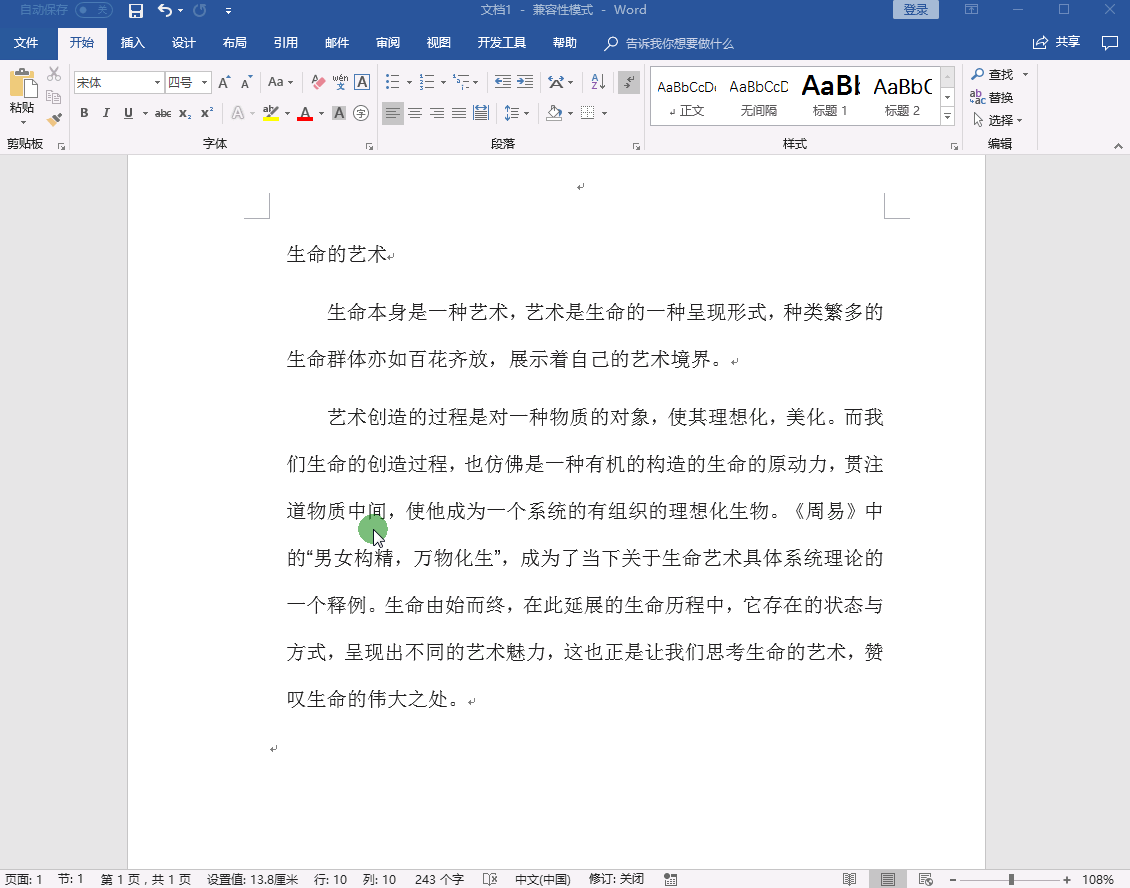
Task: Activate the Format Painter brush
Action: 54,119
